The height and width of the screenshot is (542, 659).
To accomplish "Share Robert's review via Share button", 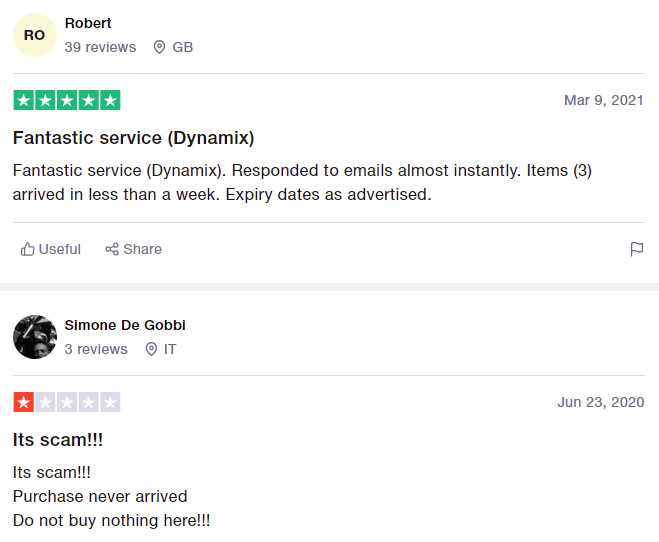I will 133,249.
